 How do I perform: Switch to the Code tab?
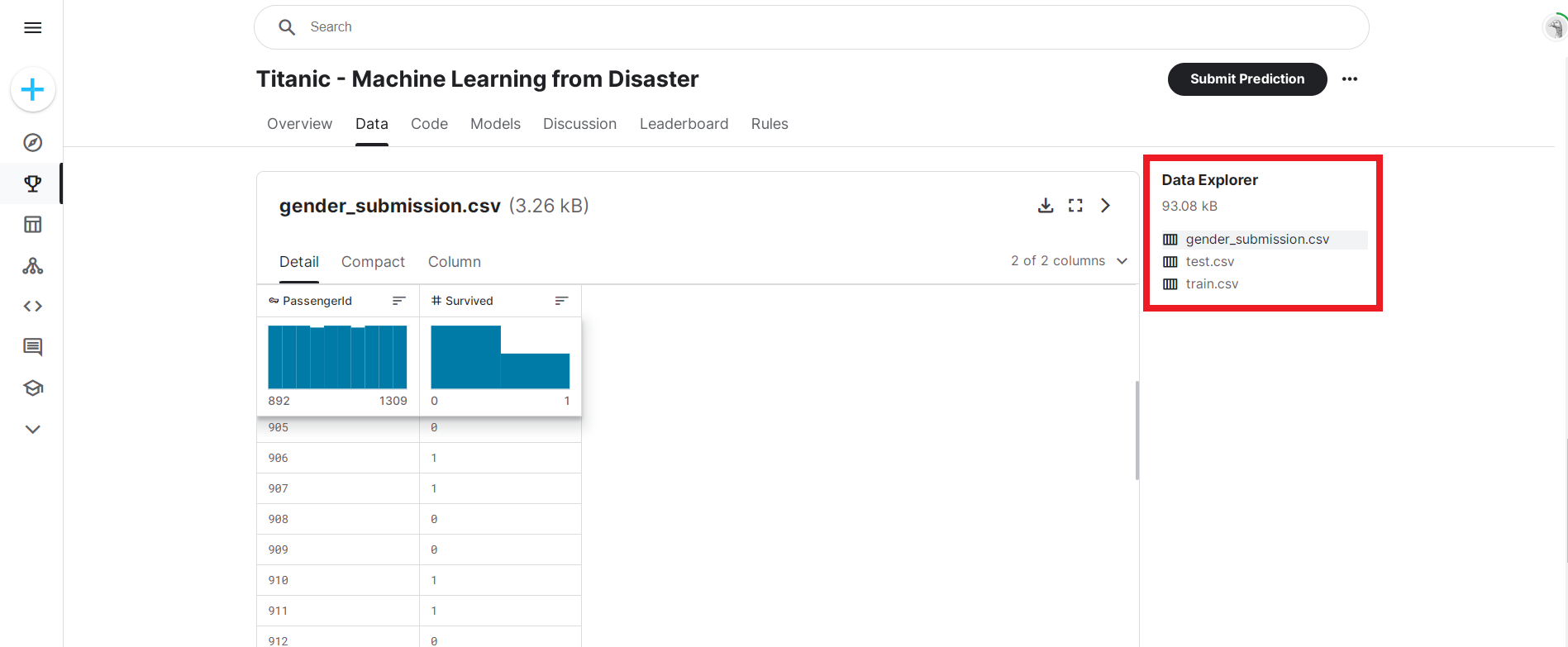430,124
